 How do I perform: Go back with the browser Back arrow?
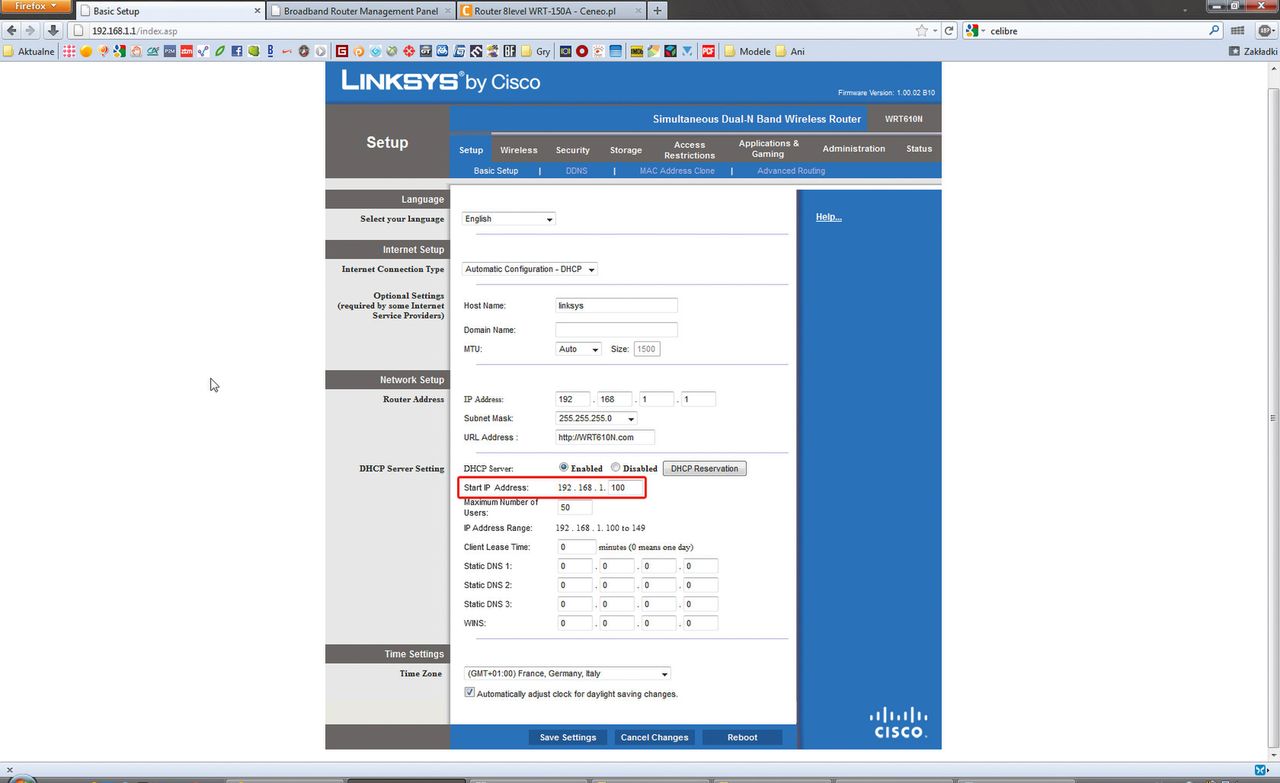pos(12,31)
